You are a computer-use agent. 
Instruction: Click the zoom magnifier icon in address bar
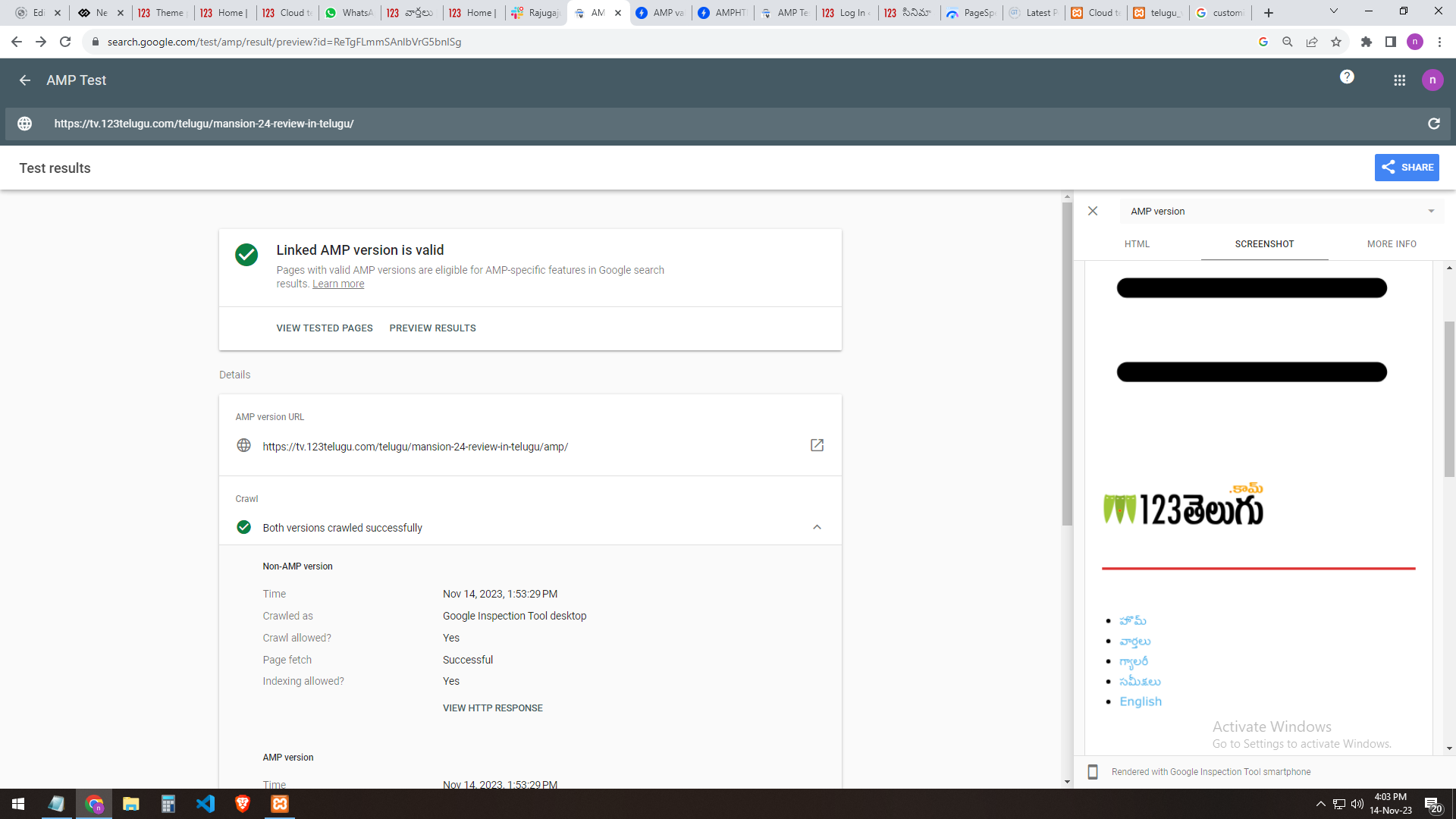1288,42
